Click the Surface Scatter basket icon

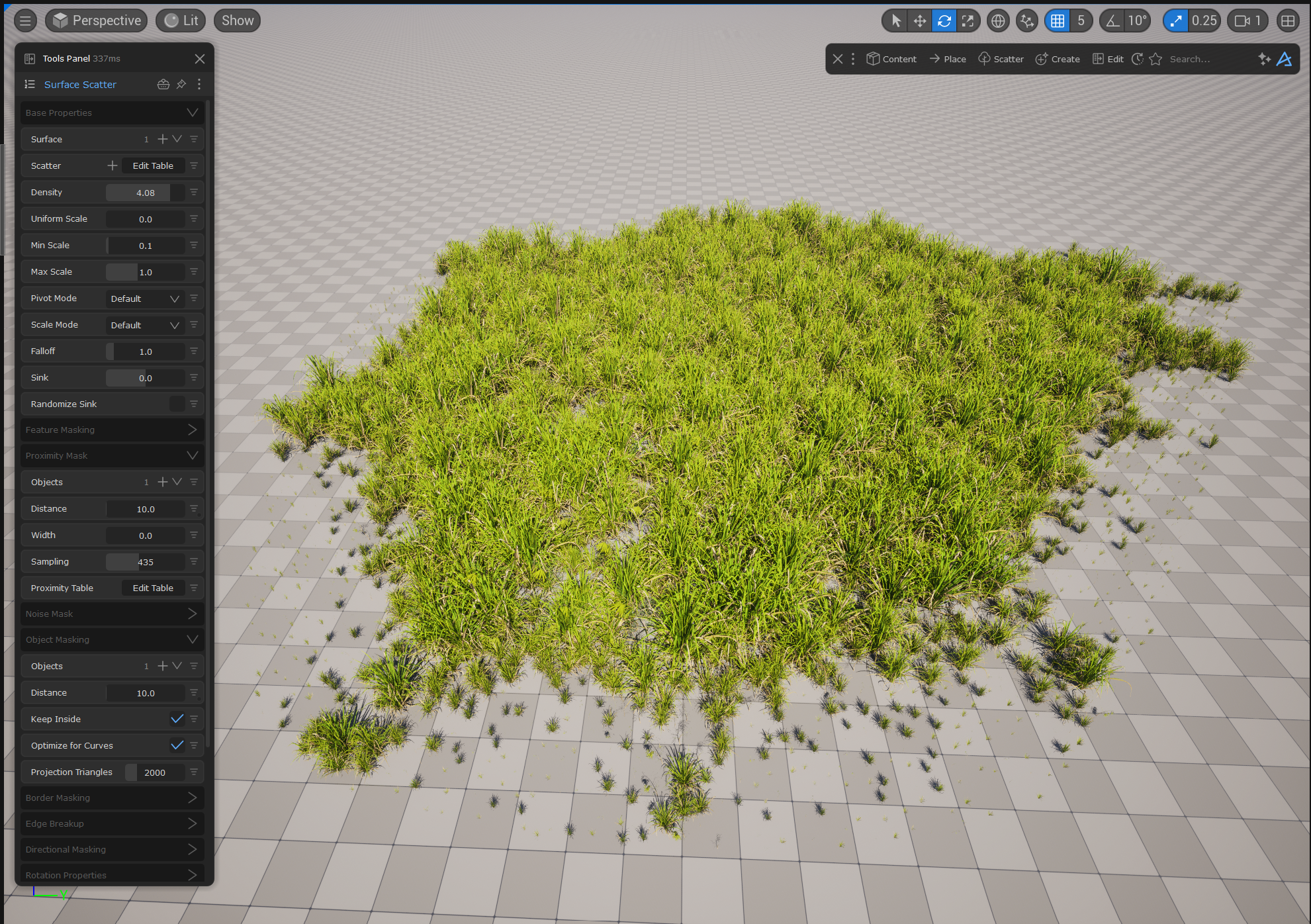pos(163,84)
